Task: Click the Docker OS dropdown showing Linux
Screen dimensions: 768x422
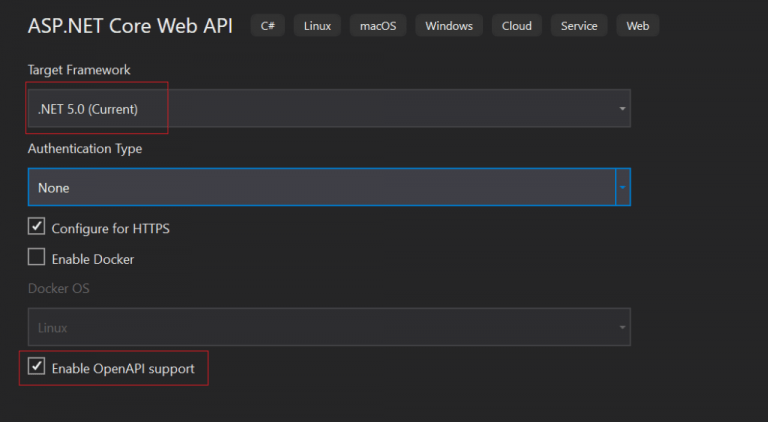Action: (x=320, y=327)
